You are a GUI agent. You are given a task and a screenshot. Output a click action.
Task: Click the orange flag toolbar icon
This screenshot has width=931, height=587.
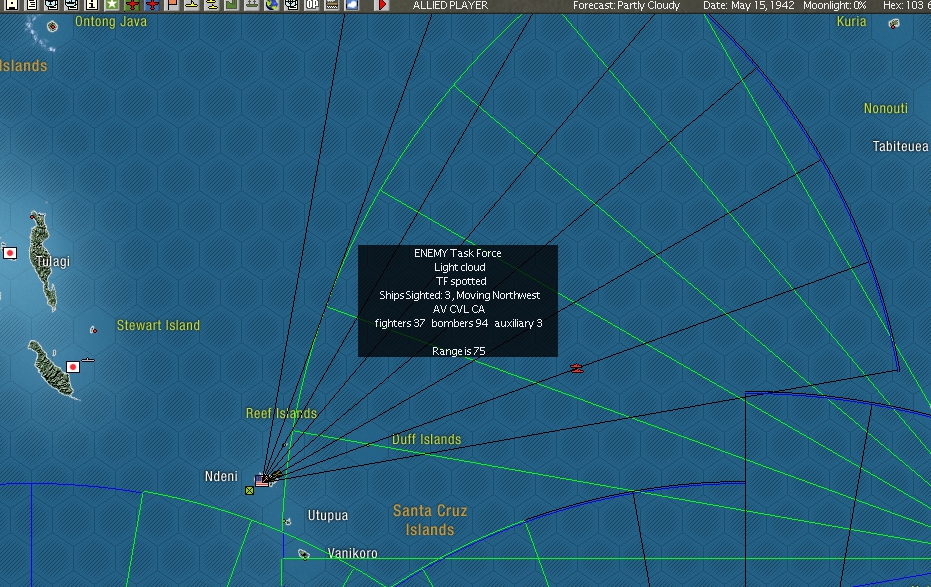pos(172,5)
